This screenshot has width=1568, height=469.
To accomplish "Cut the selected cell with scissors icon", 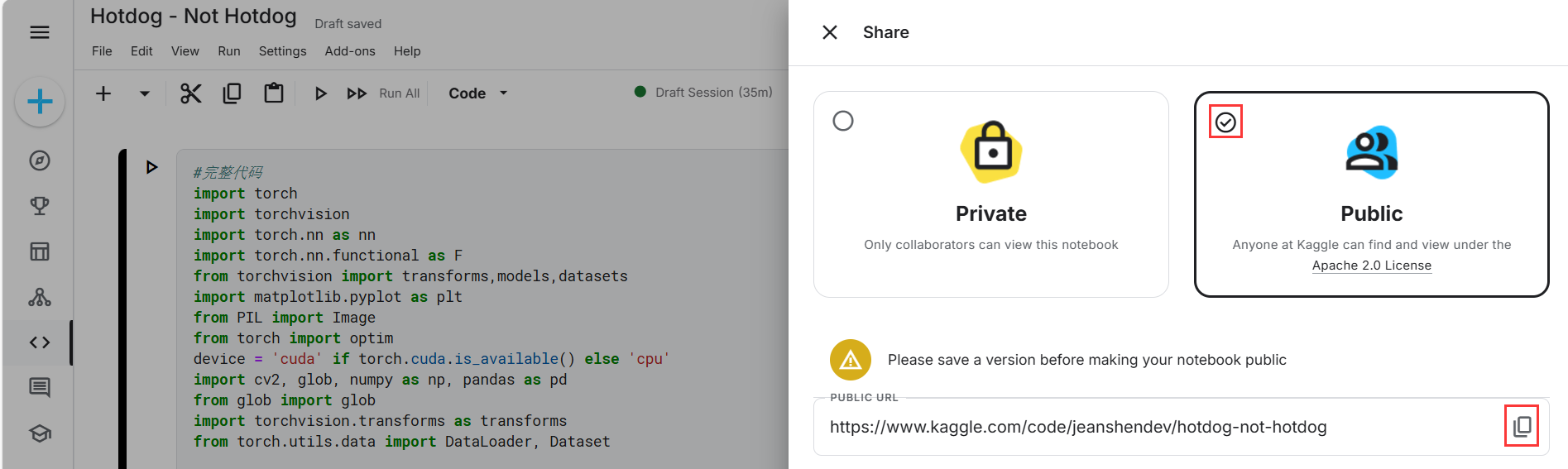I will click(x=191, y=93).
